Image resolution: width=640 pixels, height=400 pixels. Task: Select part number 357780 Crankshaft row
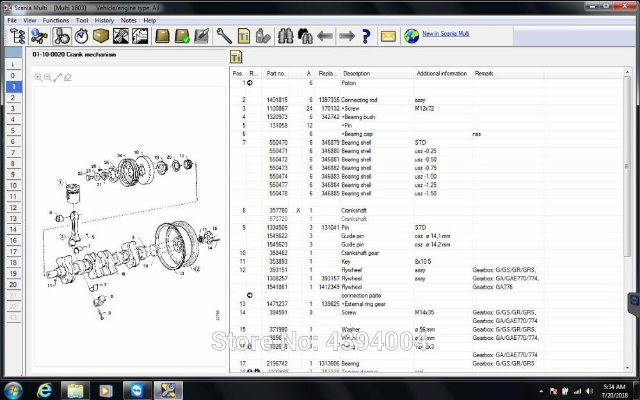pos(426,211)
